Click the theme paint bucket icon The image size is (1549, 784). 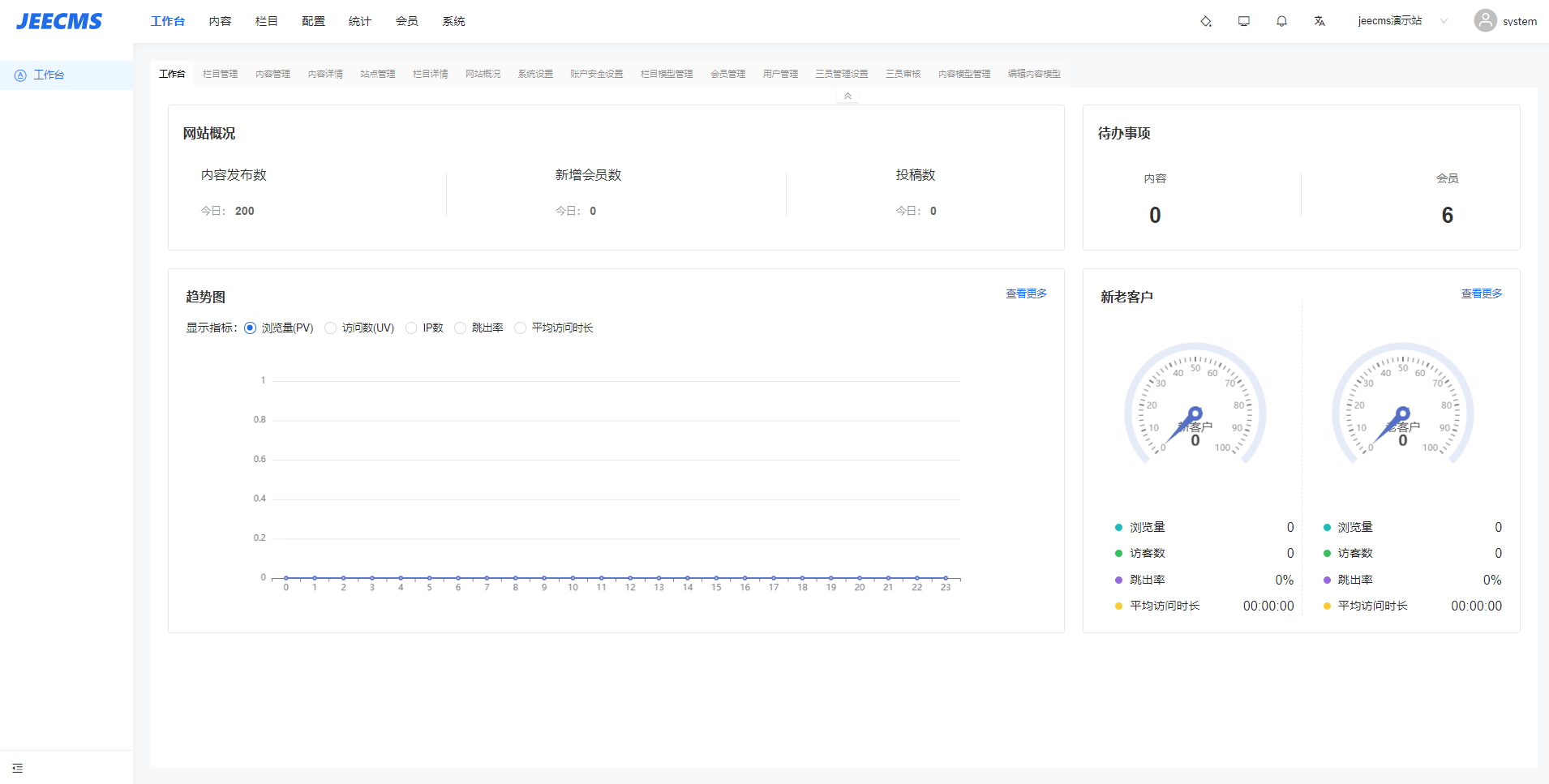pyautogui.click(x=1206, y=21)
